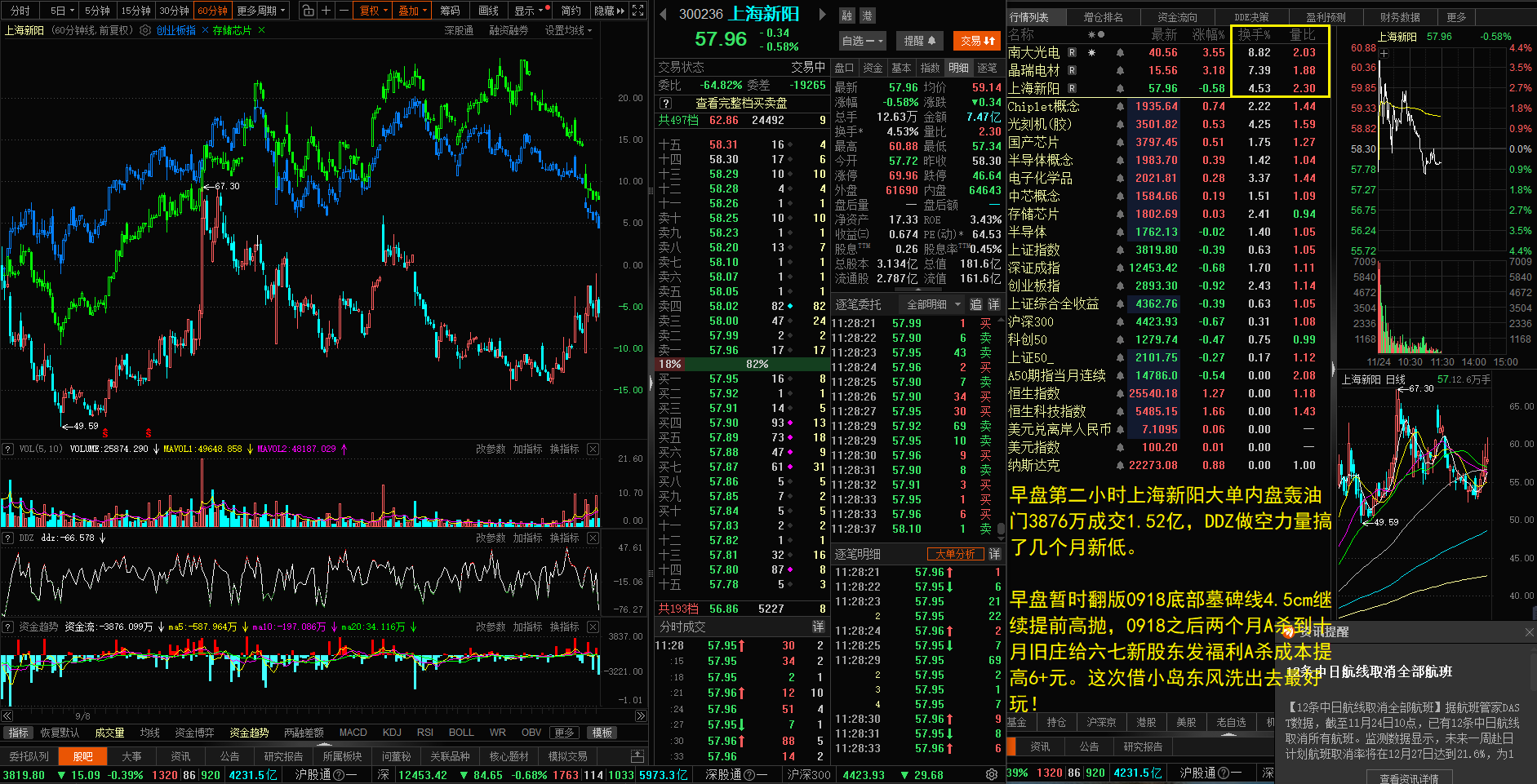
Task: Open the 资金流向 tab in quote list
Action: pos(1177,17)
